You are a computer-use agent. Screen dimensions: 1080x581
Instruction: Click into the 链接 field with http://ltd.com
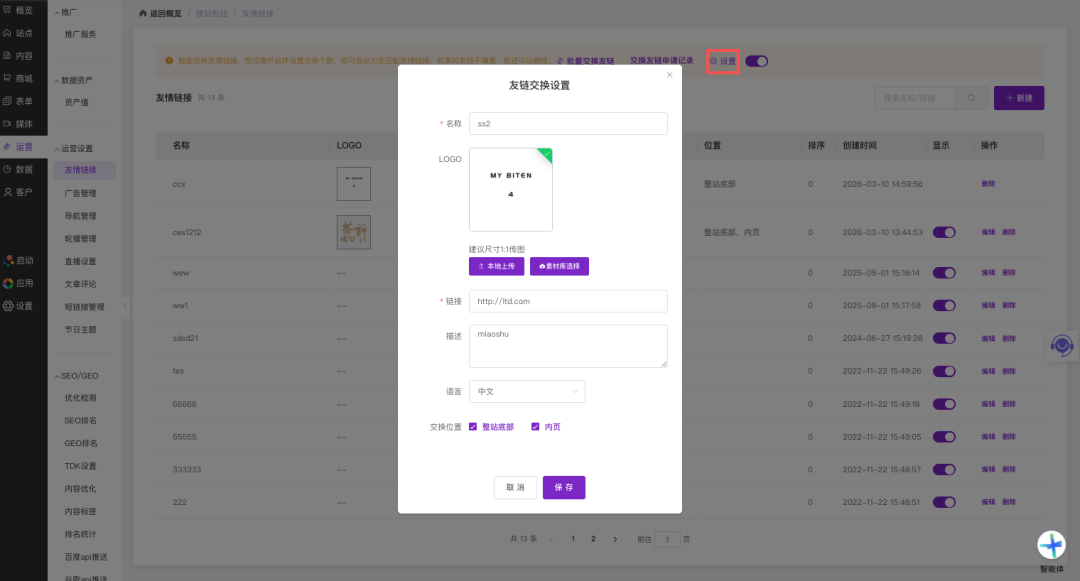(568, 301)
